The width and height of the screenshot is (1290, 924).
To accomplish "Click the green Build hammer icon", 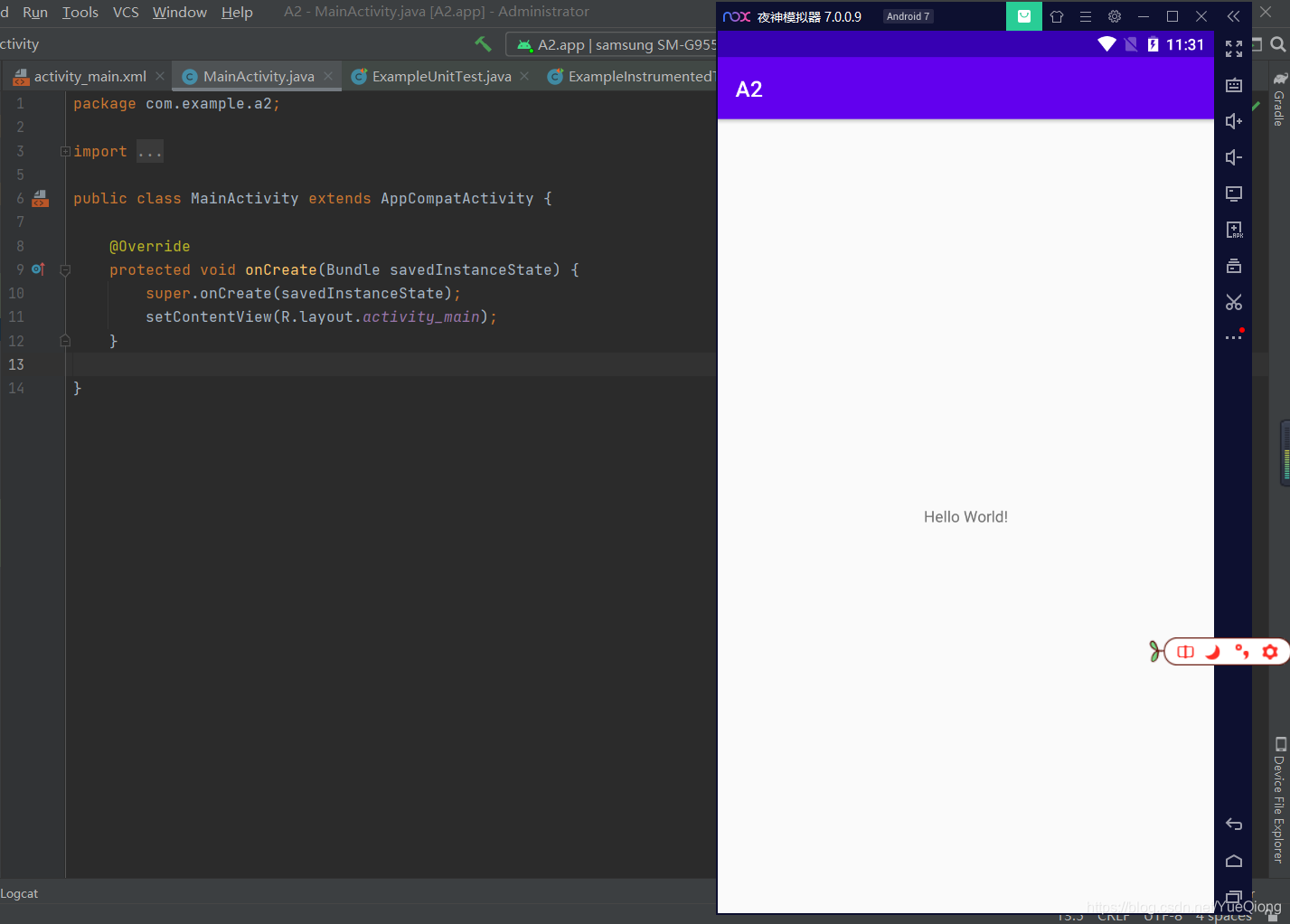I will 483,43.
